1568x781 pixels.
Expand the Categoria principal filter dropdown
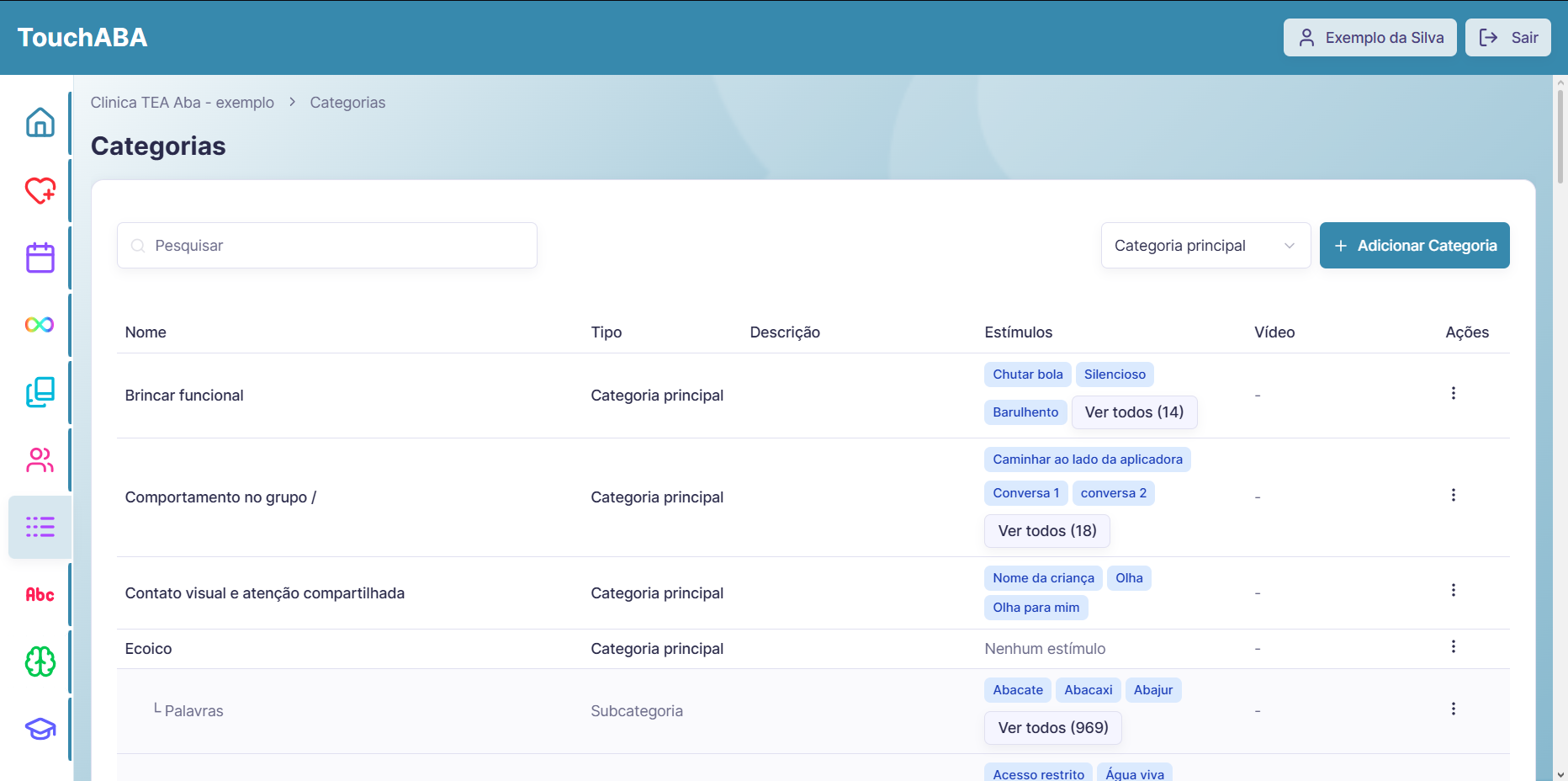click(x=1205, y=246)
